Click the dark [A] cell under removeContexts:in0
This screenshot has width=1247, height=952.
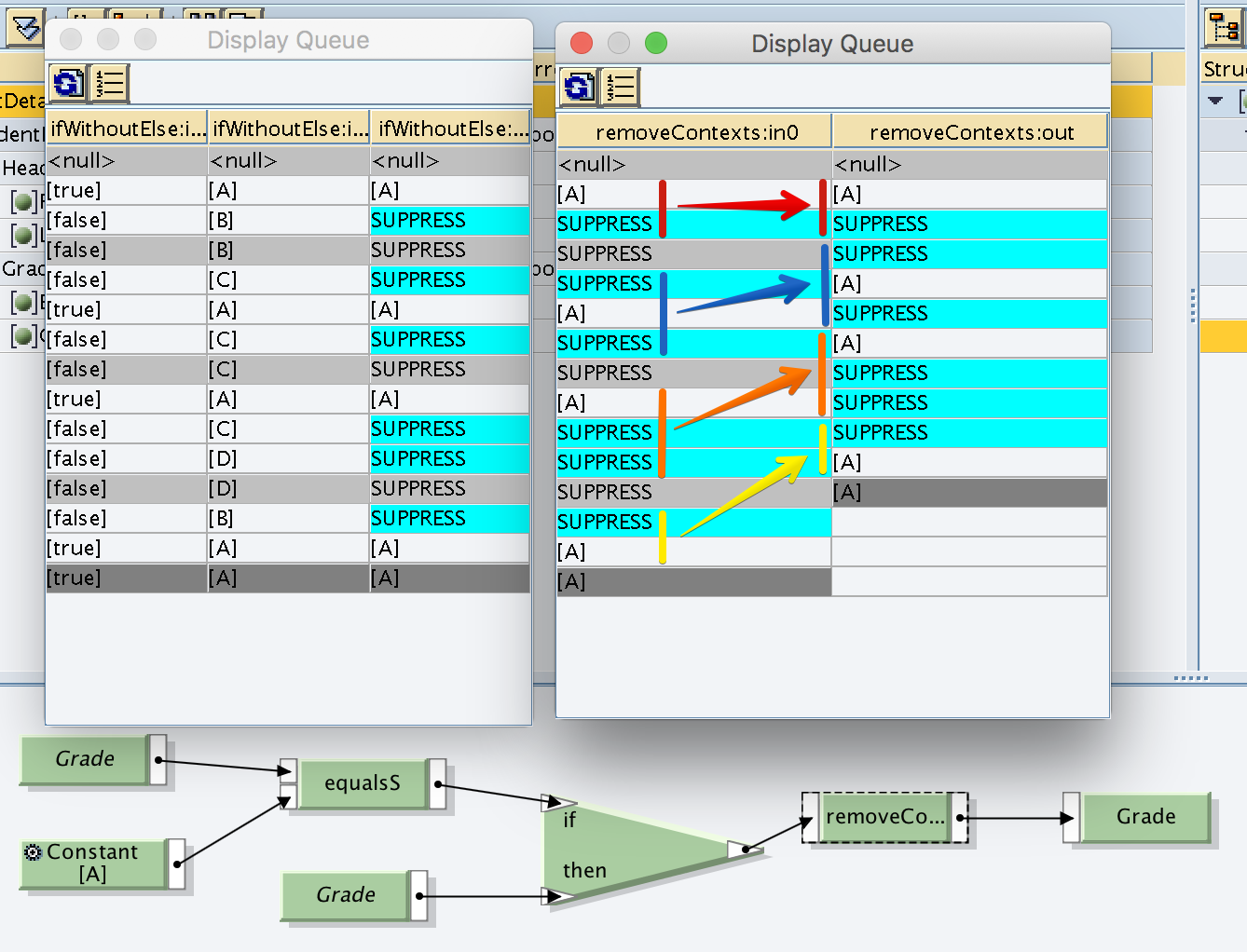[x=693, y=582]
